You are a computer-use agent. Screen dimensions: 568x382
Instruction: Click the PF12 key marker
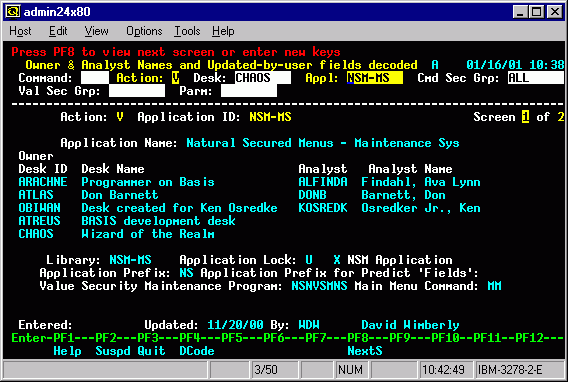click(529, 338)
